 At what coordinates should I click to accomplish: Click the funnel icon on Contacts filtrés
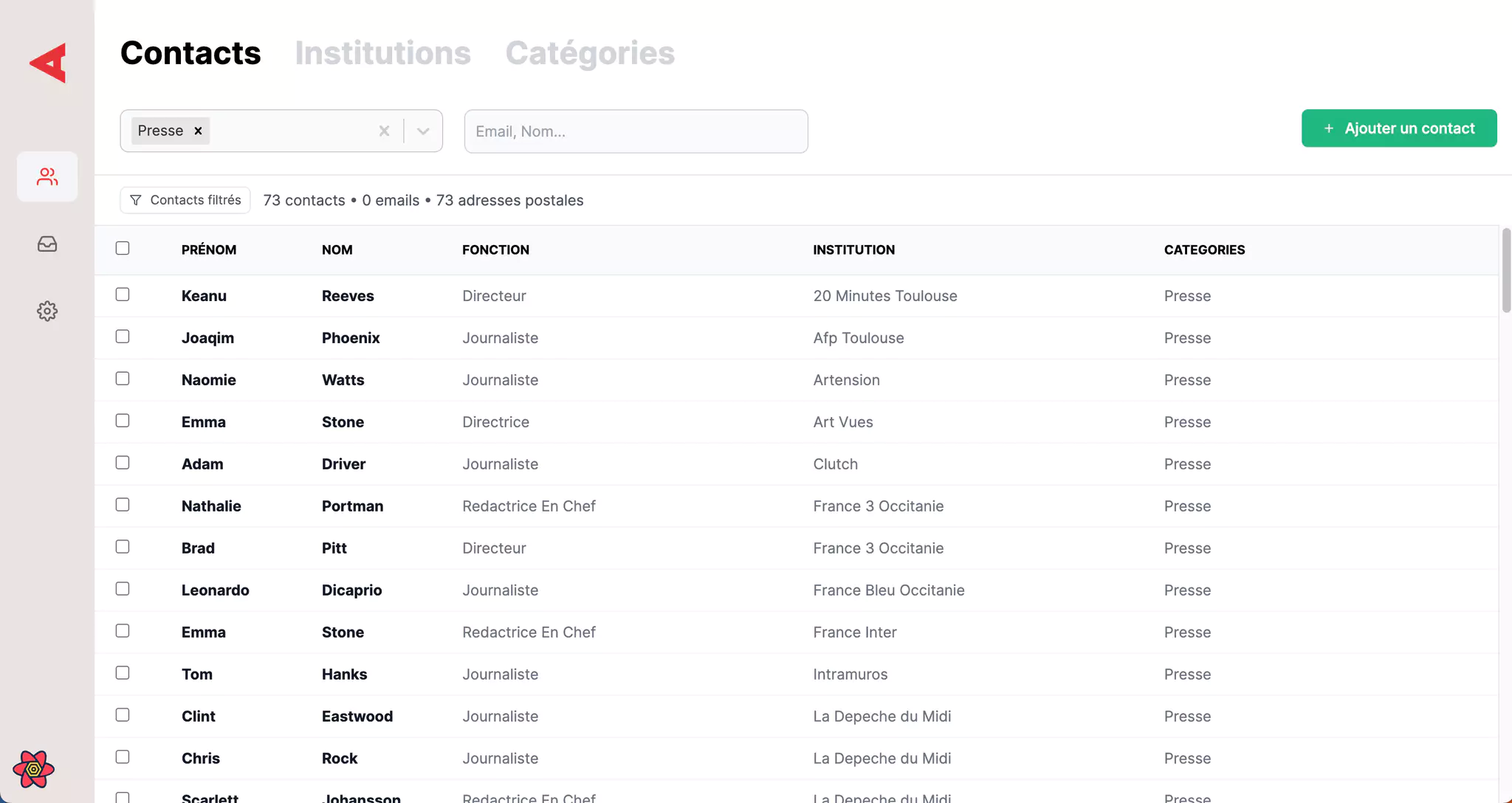136,200
